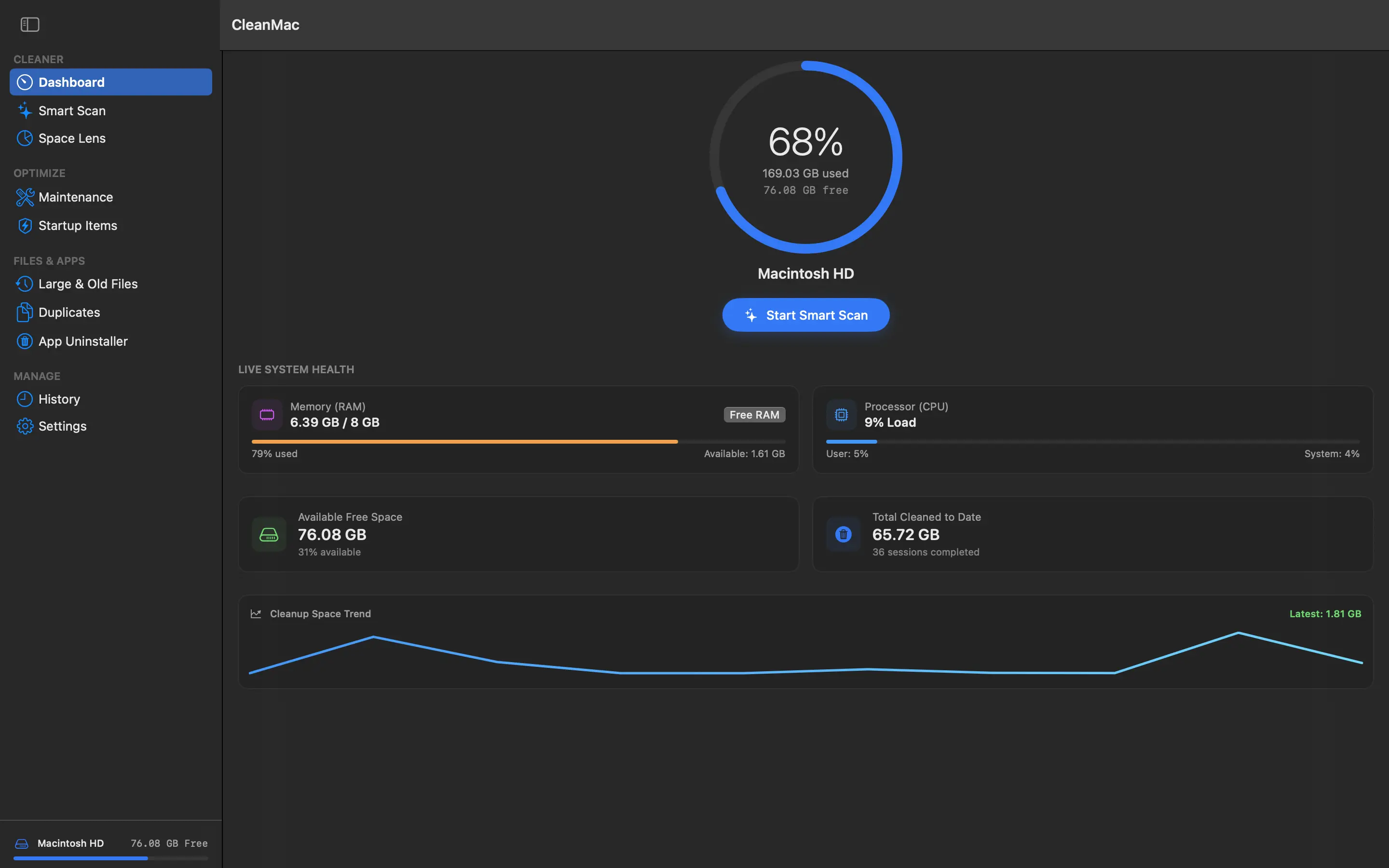Screen dimensions: 1389x868
Task: Click the memory usage progress bar
Action: tap(518, 441)
